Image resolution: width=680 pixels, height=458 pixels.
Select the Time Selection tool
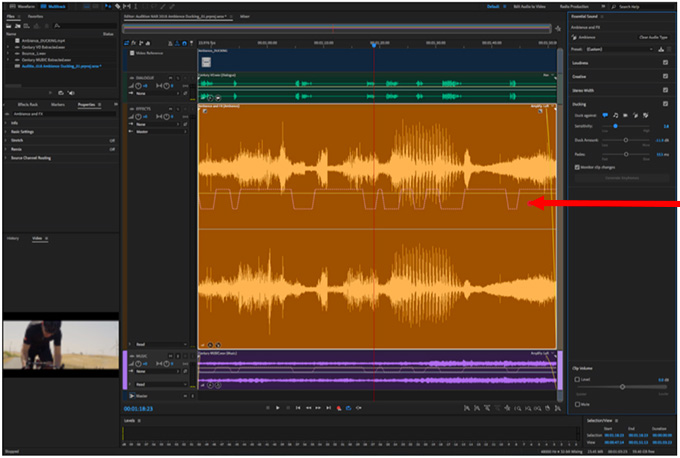click(x=136, y=7)
